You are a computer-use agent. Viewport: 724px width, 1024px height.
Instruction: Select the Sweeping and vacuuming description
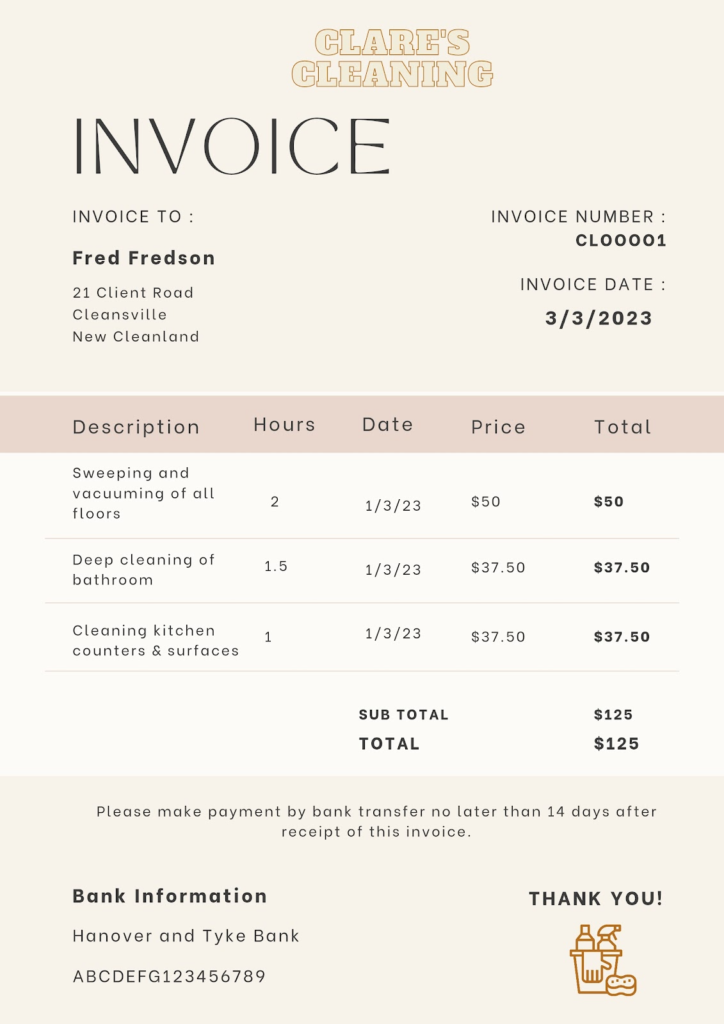pos(143,493)
